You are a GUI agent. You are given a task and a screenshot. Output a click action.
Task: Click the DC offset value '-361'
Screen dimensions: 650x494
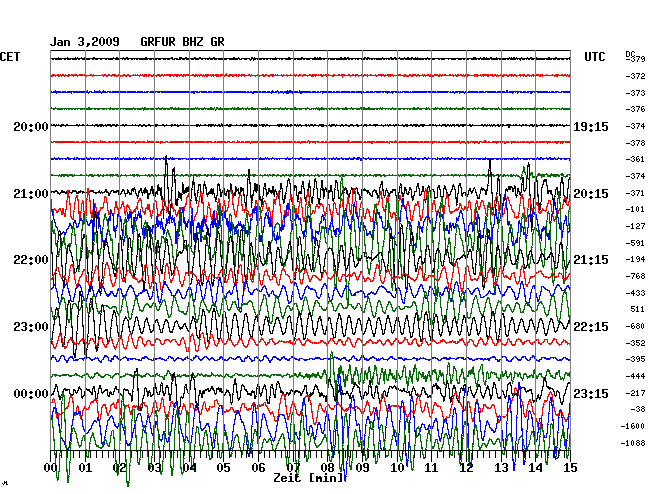tap(635, 159)
